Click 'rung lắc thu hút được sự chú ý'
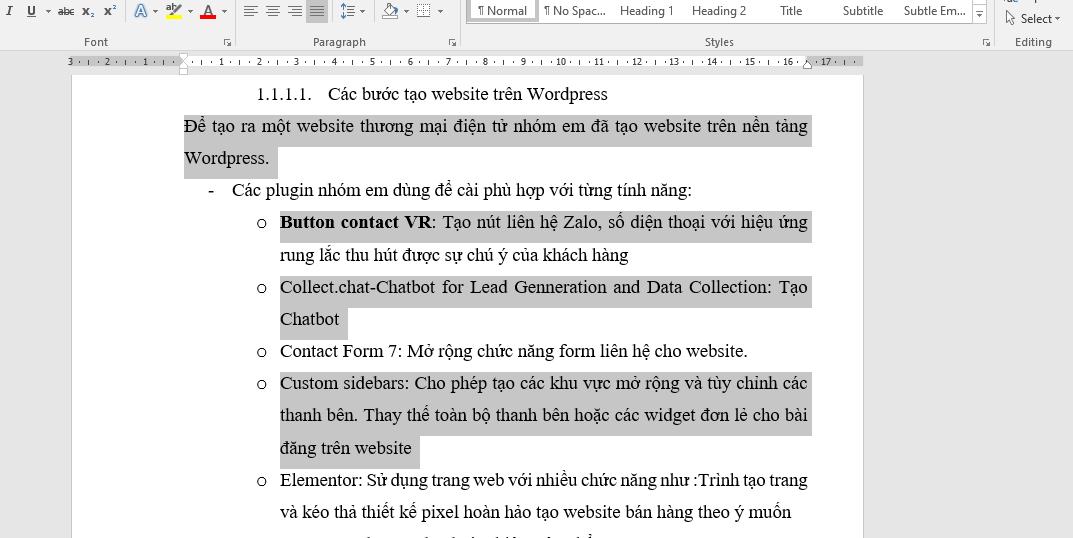This screenshot has height=538, width=1073. [x=454, y=255]
